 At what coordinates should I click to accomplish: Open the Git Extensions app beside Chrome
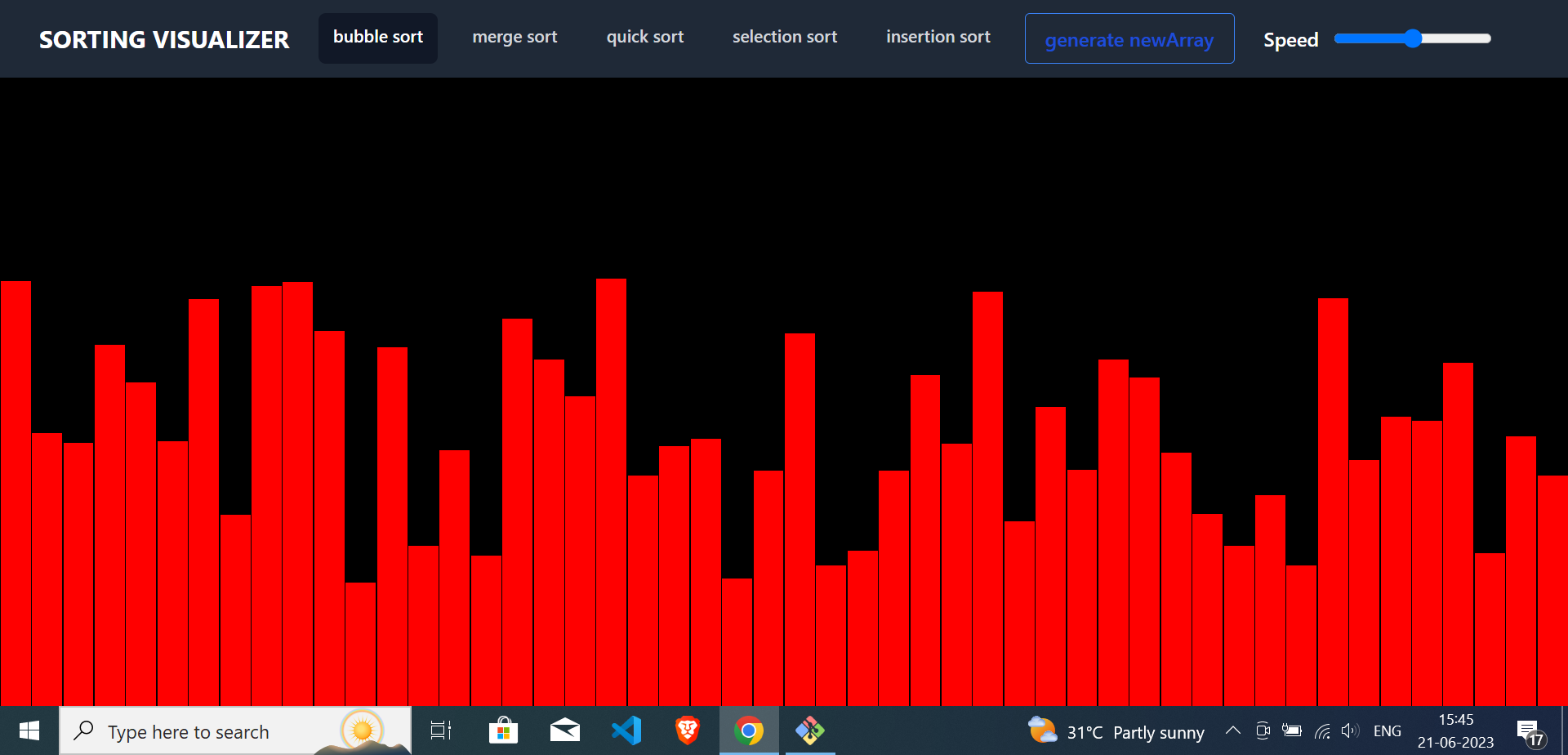809,730
